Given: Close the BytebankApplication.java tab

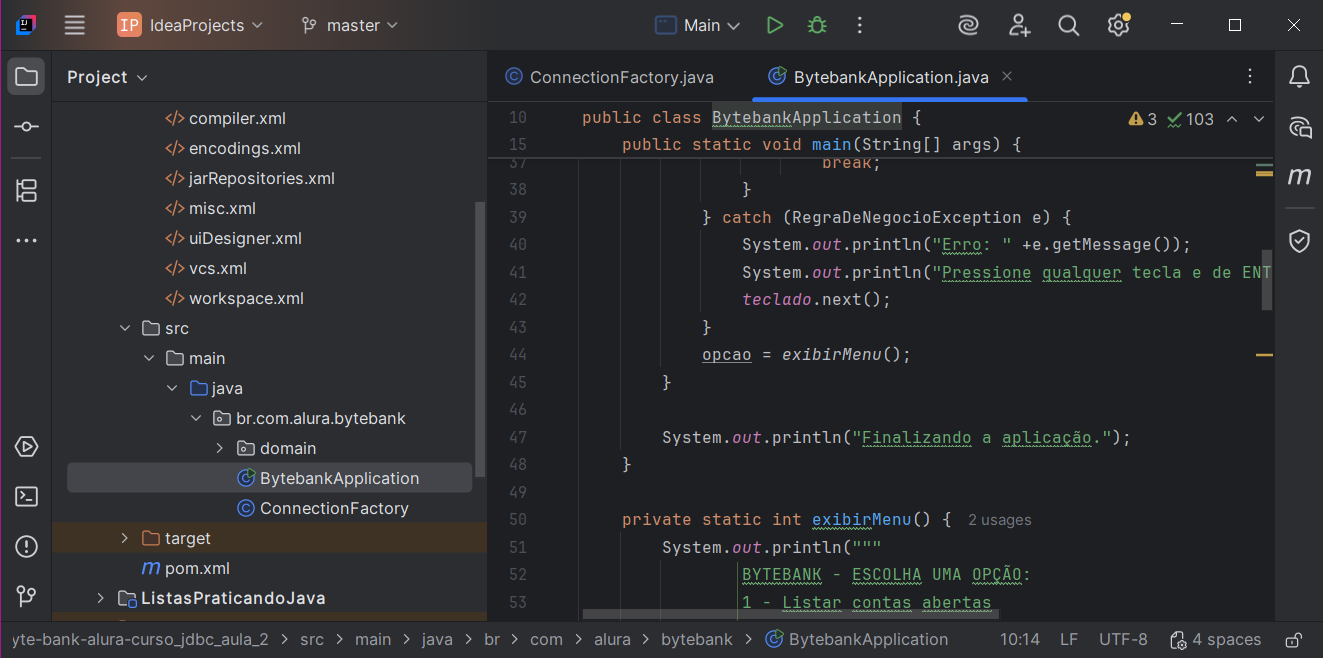Looking at the screenshot, I should coord(1007,77).
